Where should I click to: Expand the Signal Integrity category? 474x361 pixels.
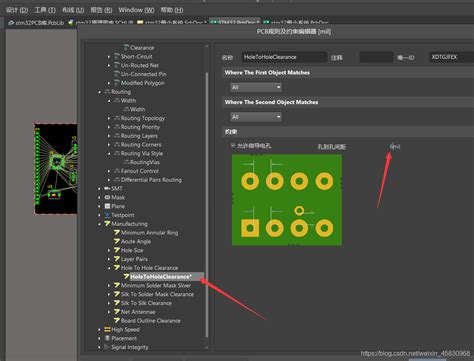coord(99,347)
